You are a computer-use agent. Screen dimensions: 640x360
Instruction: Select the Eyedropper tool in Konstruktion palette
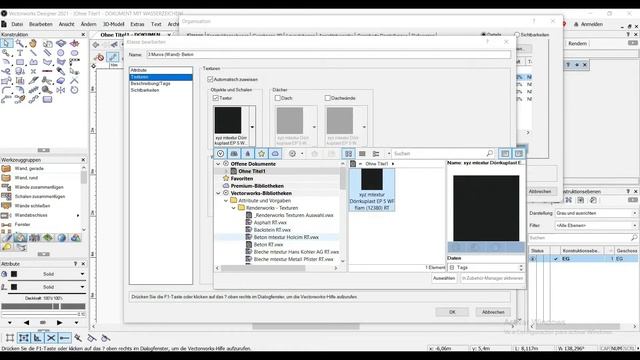coord(61,71)
